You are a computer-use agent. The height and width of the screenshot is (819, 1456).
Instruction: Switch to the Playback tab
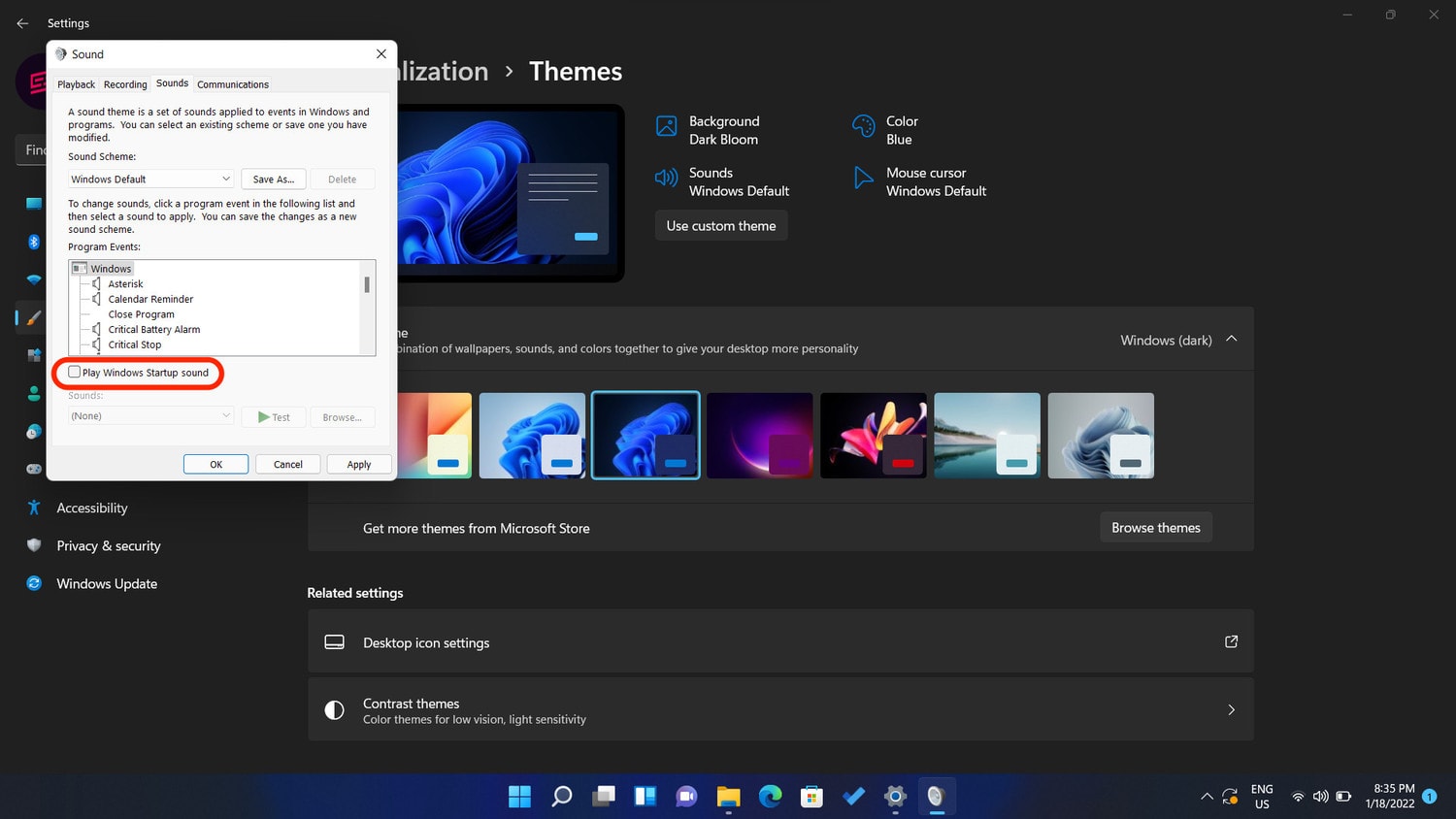[76, 84]
